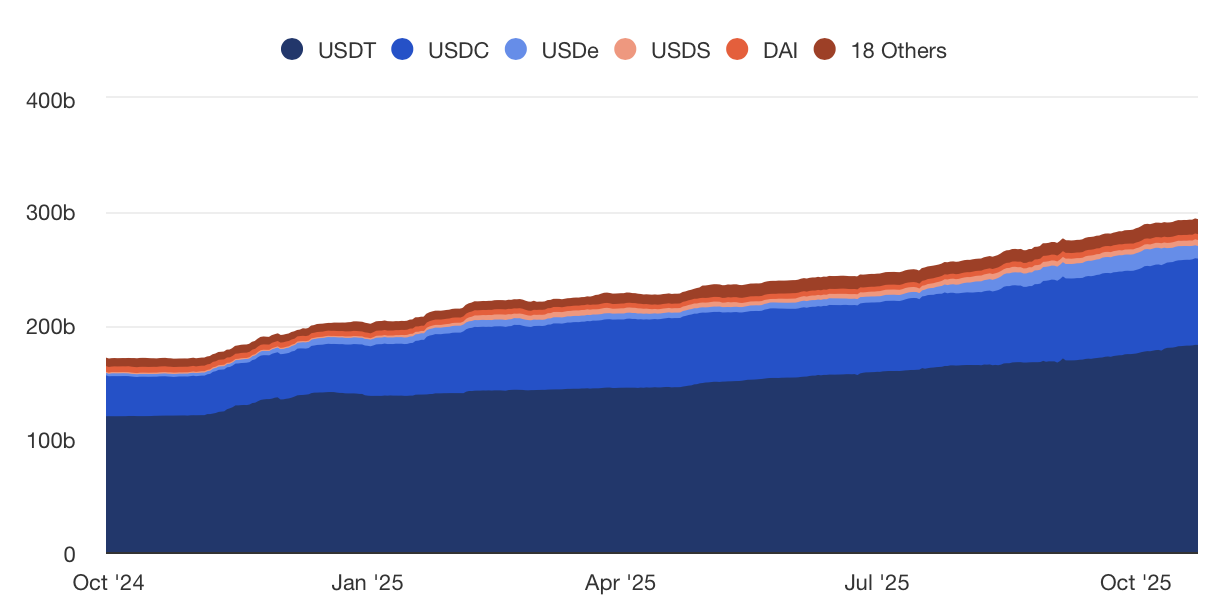Click the dark navy USDT legend circle
The height and width of the screenshot is (608, 1226).
pyautogui.click(x=293, y=50)
